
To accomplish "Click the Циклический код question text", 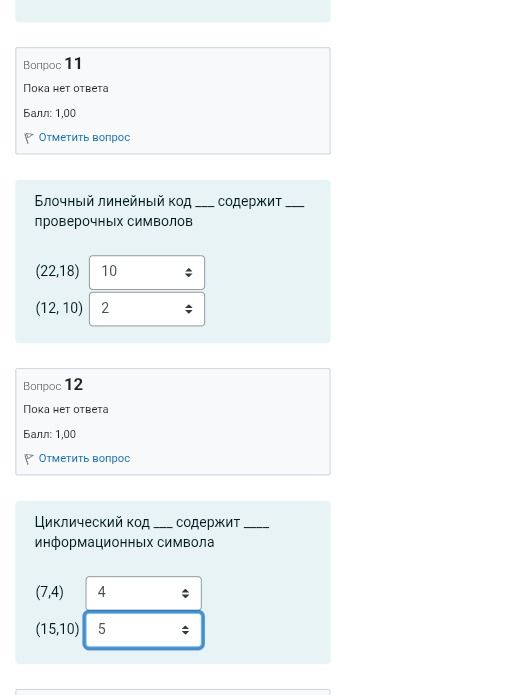I will [152, 532].
